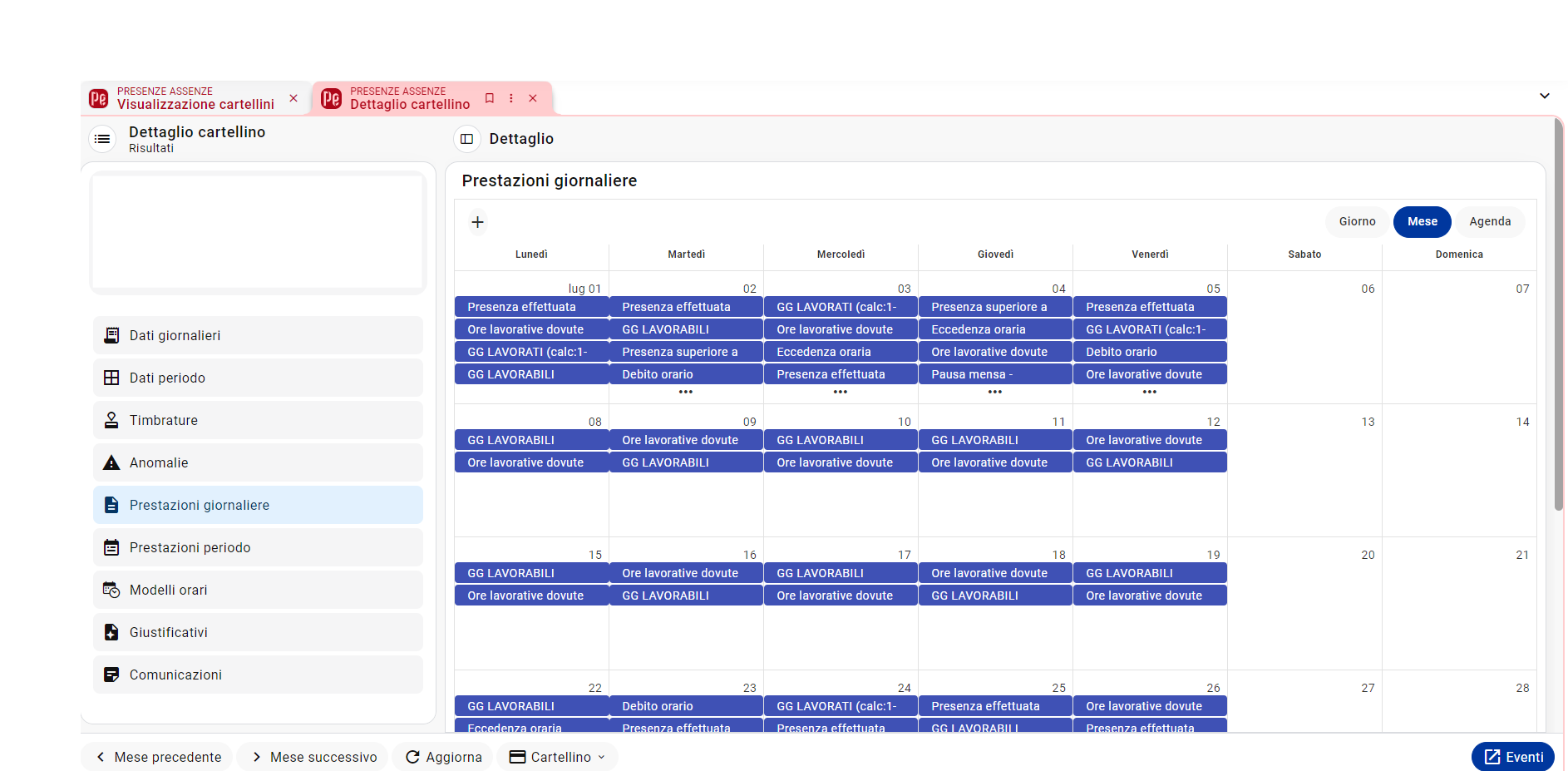Switch the calendar to Agenda view

coord(1489,221)
